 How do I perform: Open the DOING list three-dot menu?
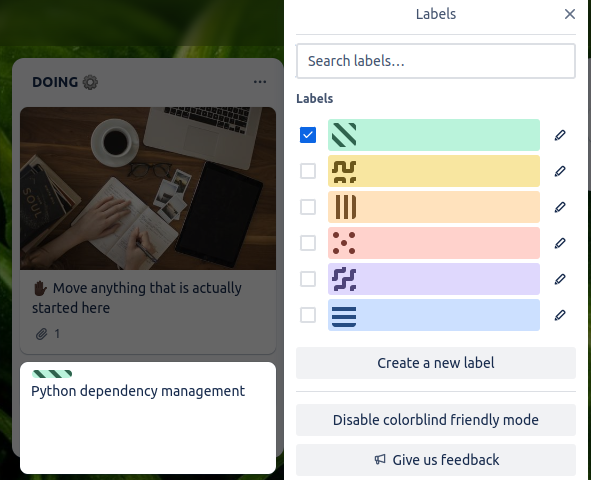[x=260, y=82]
